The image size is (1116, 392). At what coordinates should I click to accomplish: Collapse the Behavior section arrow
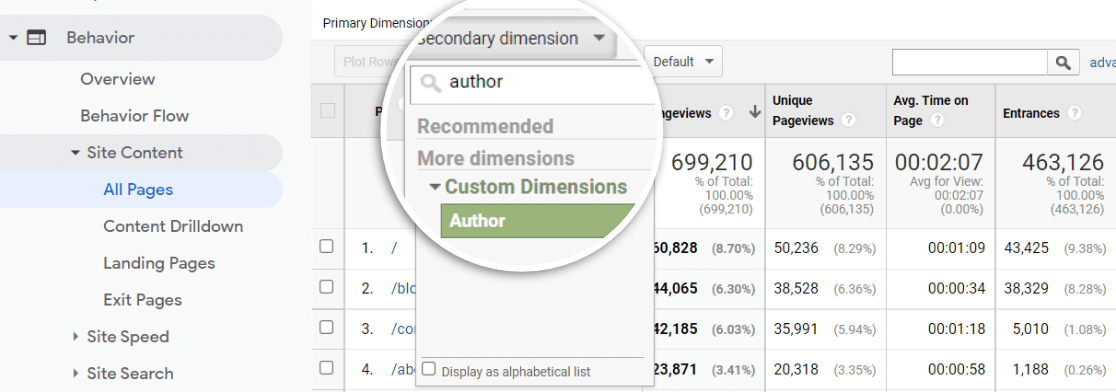coord(13,38)
